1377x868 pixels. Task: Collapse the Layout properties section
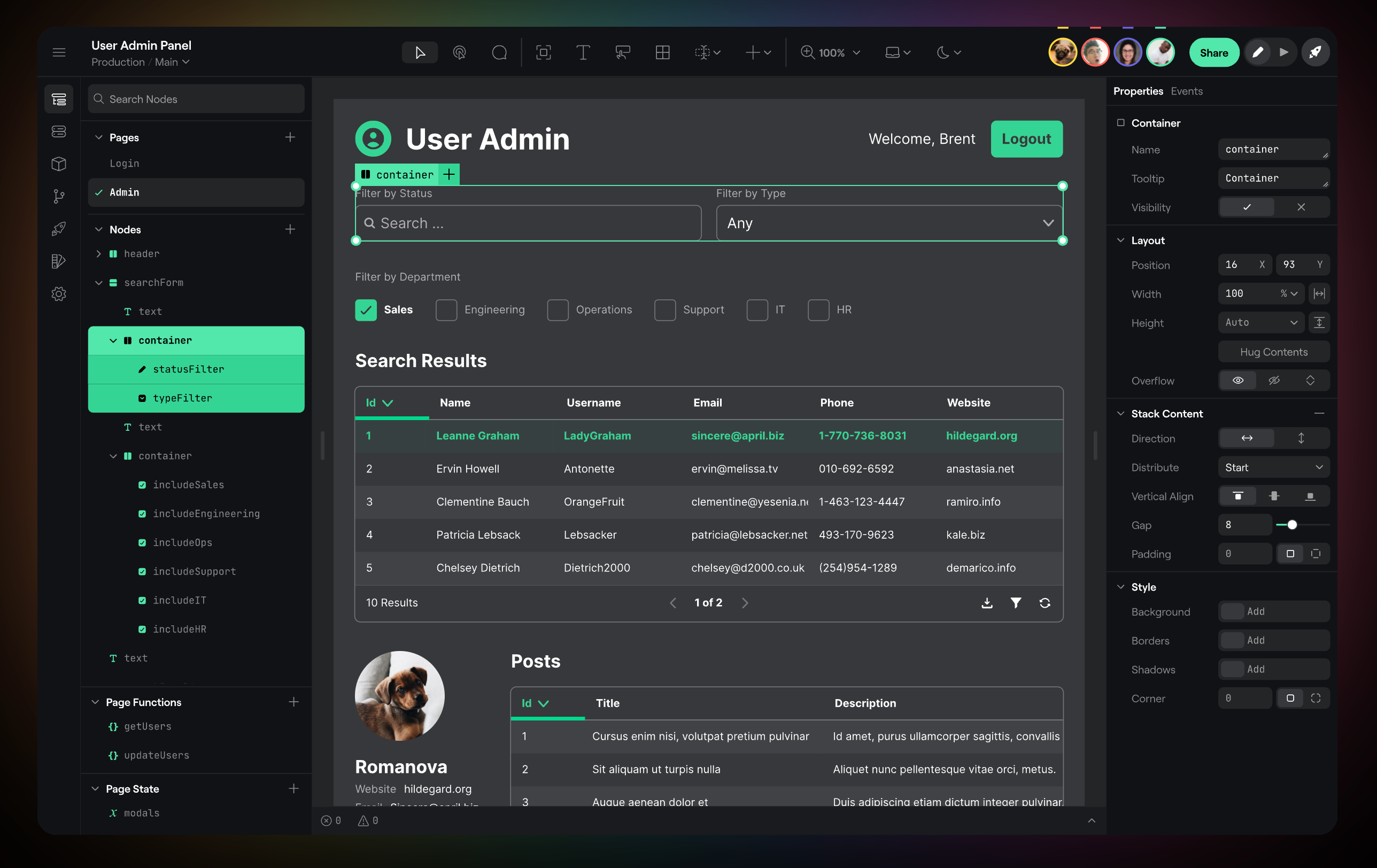coord(1120,240)
